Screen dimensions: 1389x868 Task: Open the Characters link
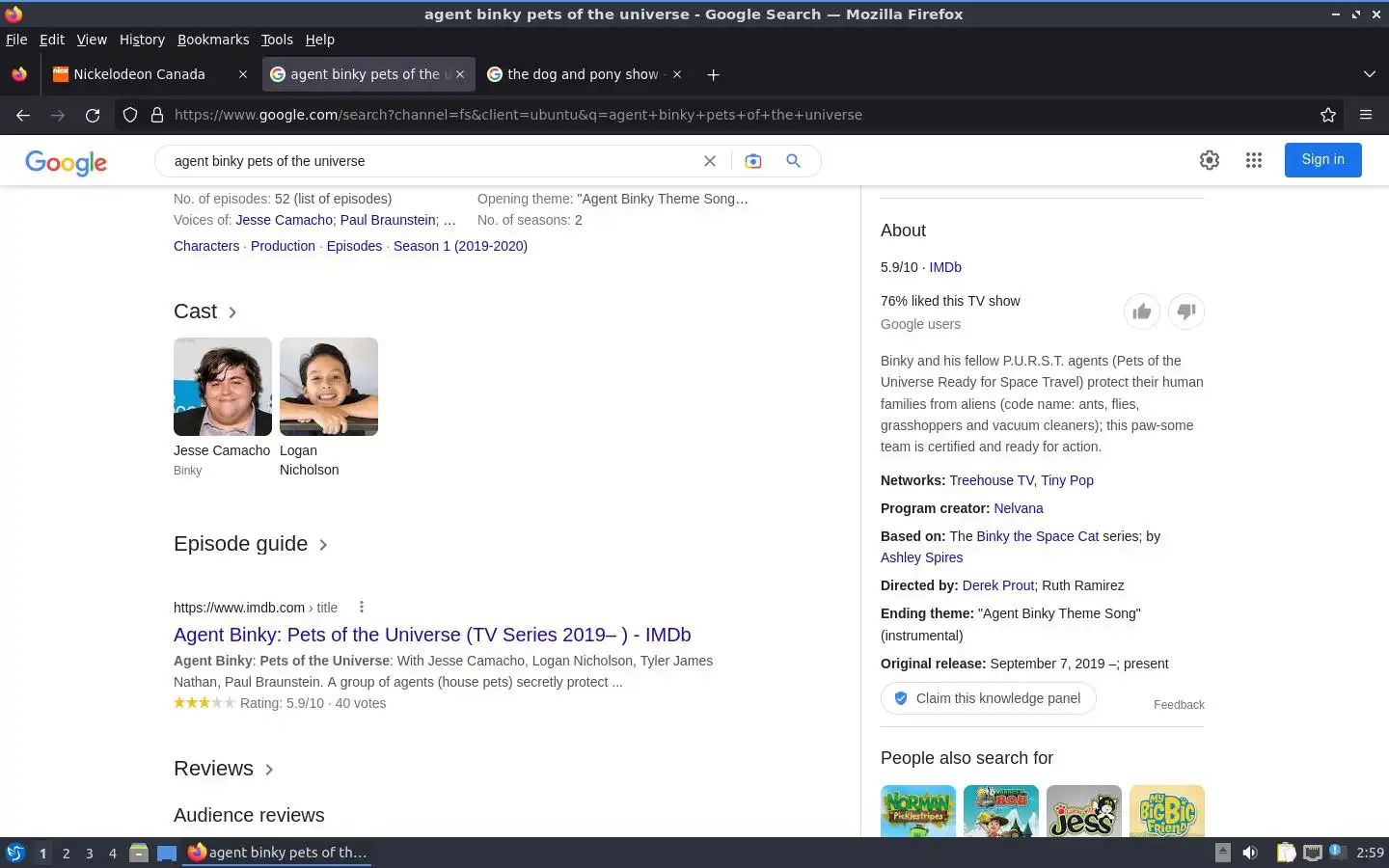(206, 246)
